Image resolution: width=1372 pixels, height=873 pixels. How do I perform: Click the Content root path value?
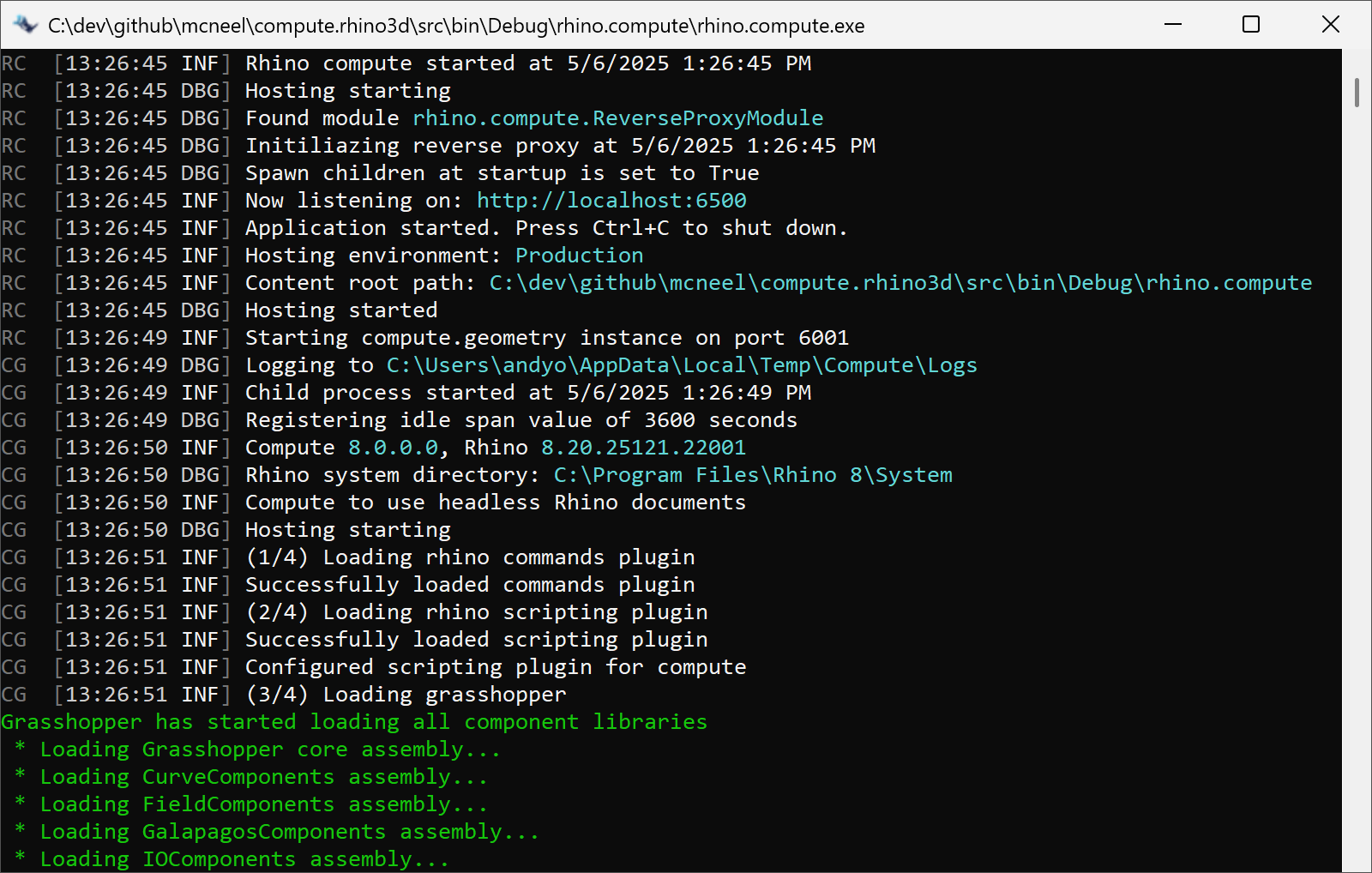click(x=900, y=283)
